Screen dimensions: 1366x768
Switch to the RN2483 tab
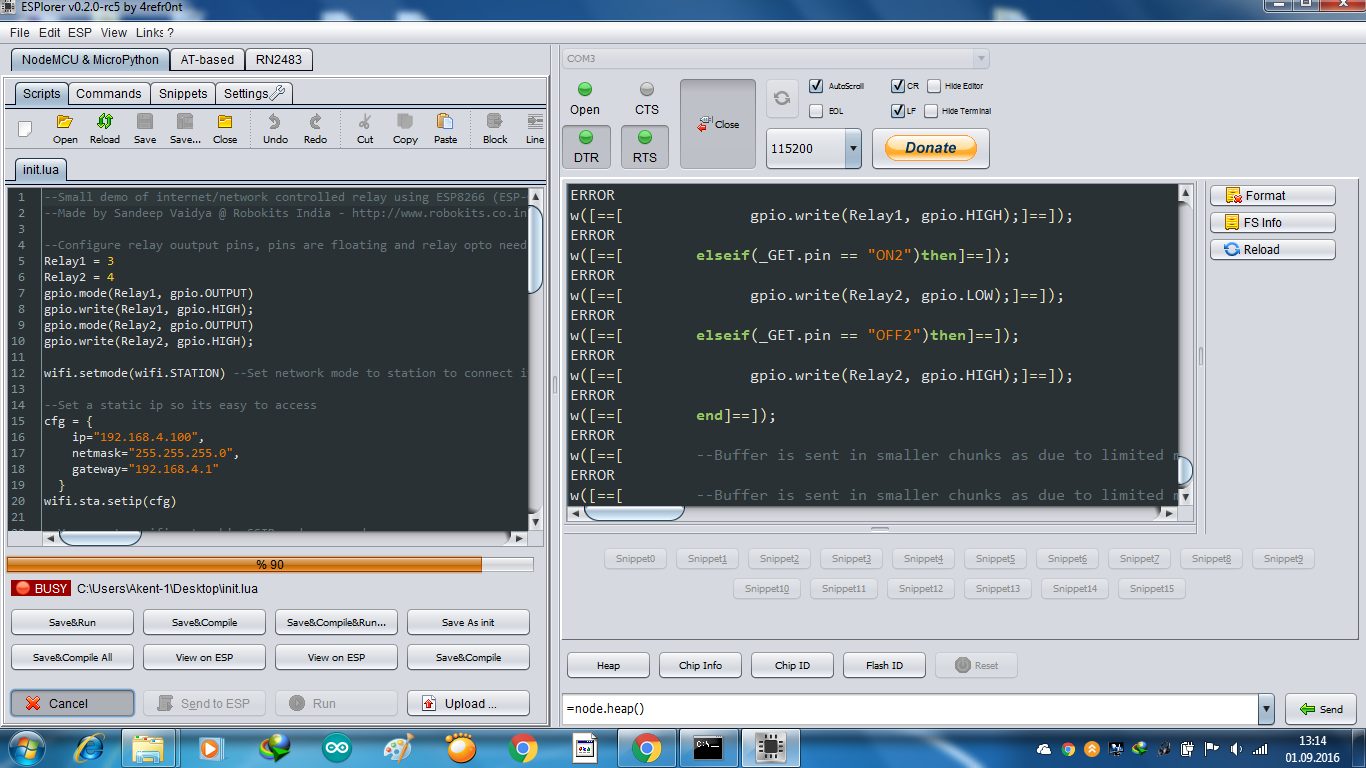tap(278, 60)
